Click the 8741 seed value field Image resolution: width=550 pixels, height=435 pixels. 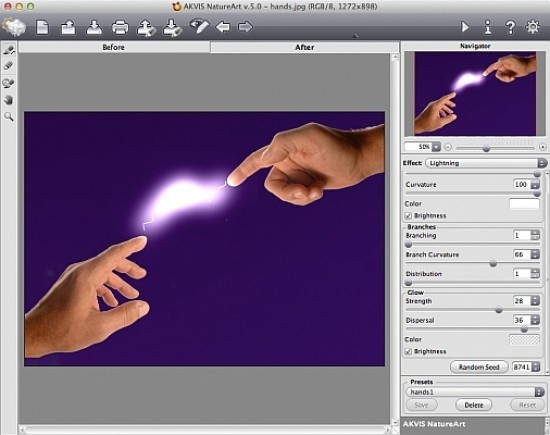tap(522, 367)
